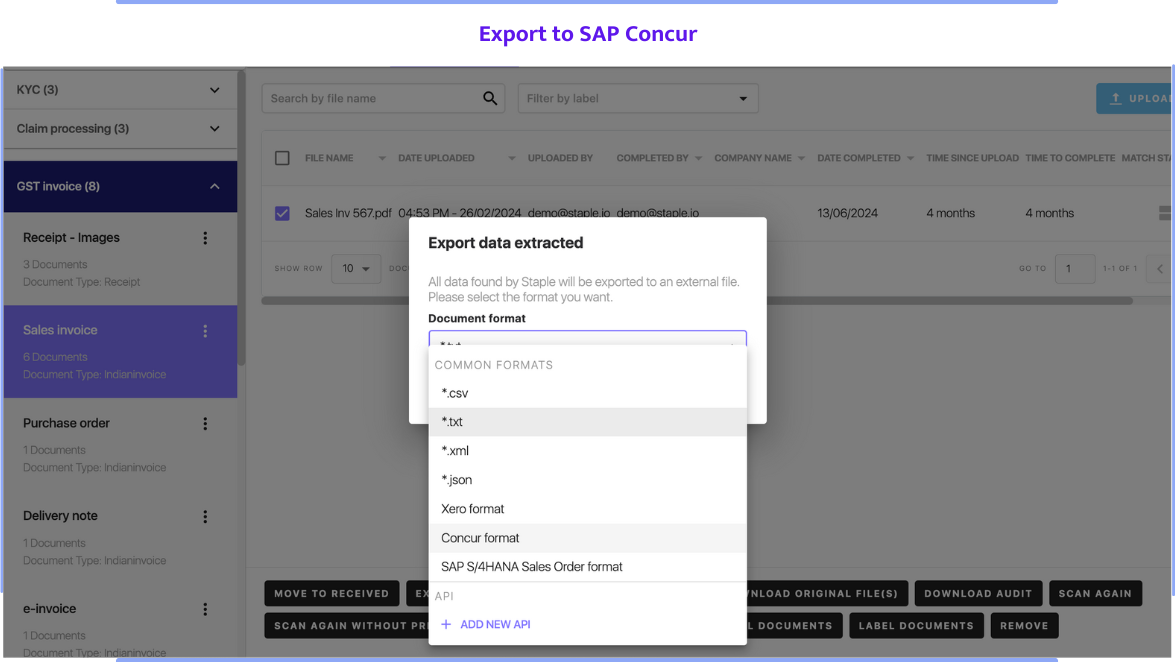Open Receipt - Images options menu
The height and width of the screenshot is (662, 1176).
click(205, 238)
